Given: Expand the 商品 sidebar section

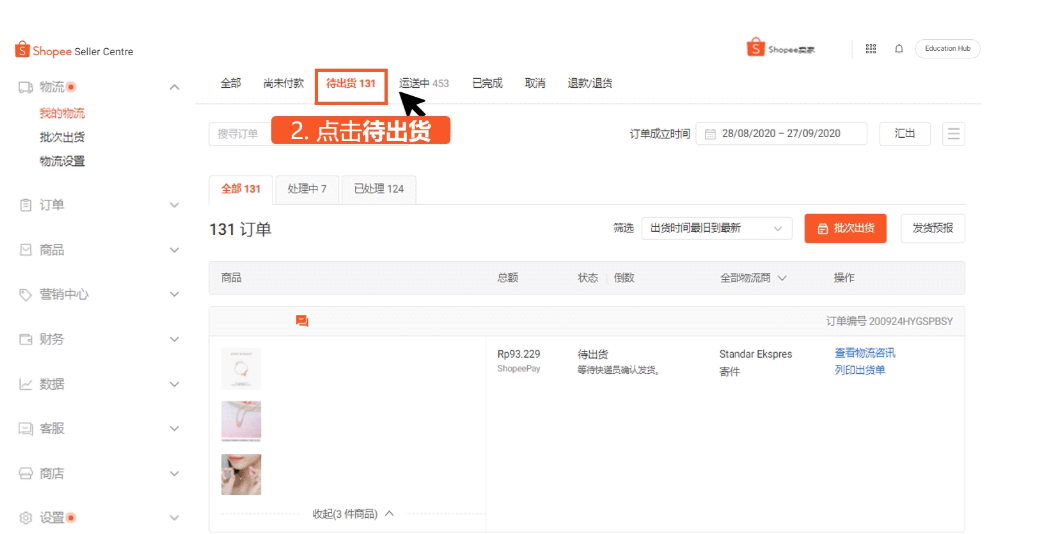Looking at the screenshot, I should pos(175,250).
